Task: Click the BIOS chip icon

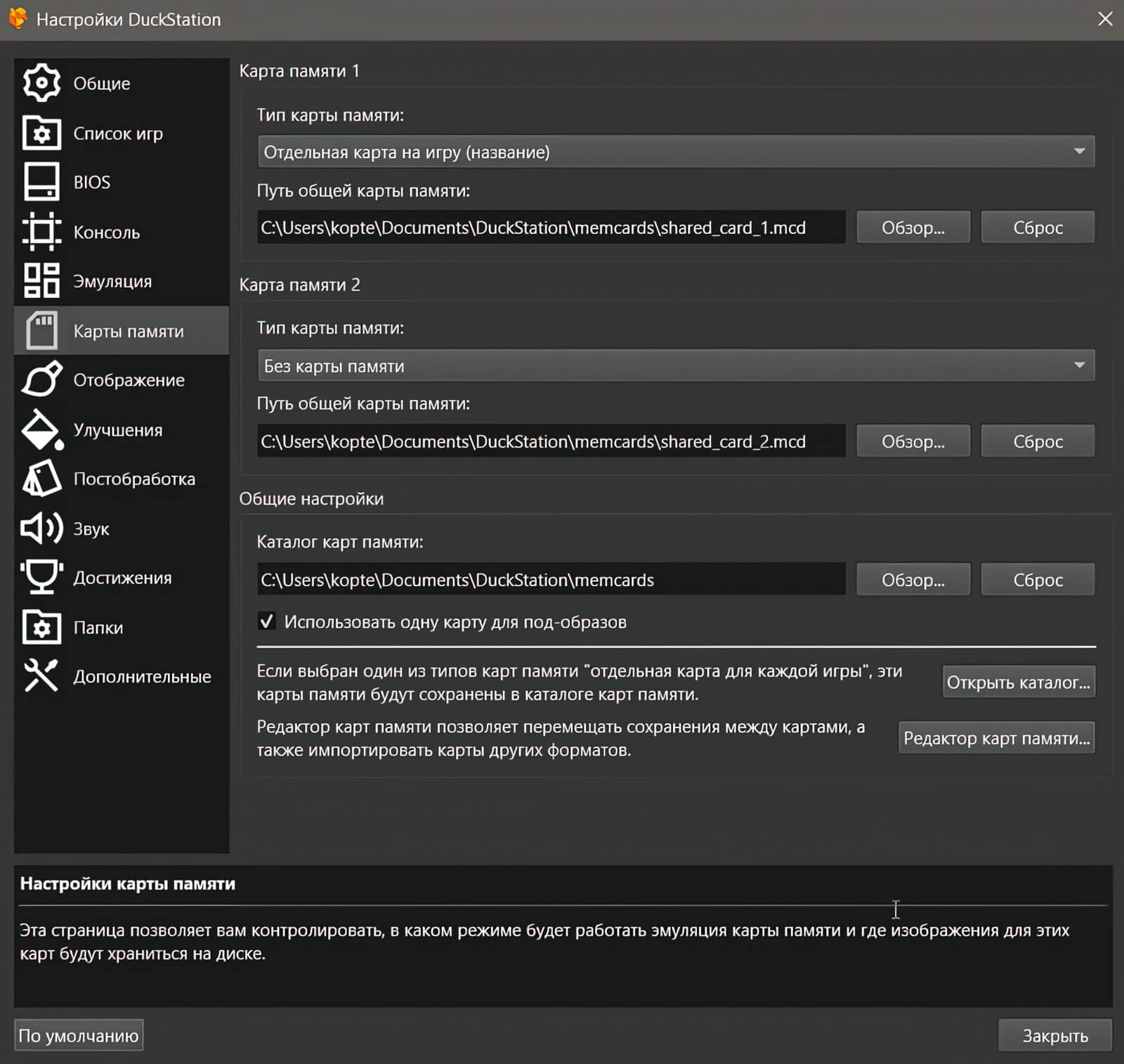Action: tap(41, 182)
